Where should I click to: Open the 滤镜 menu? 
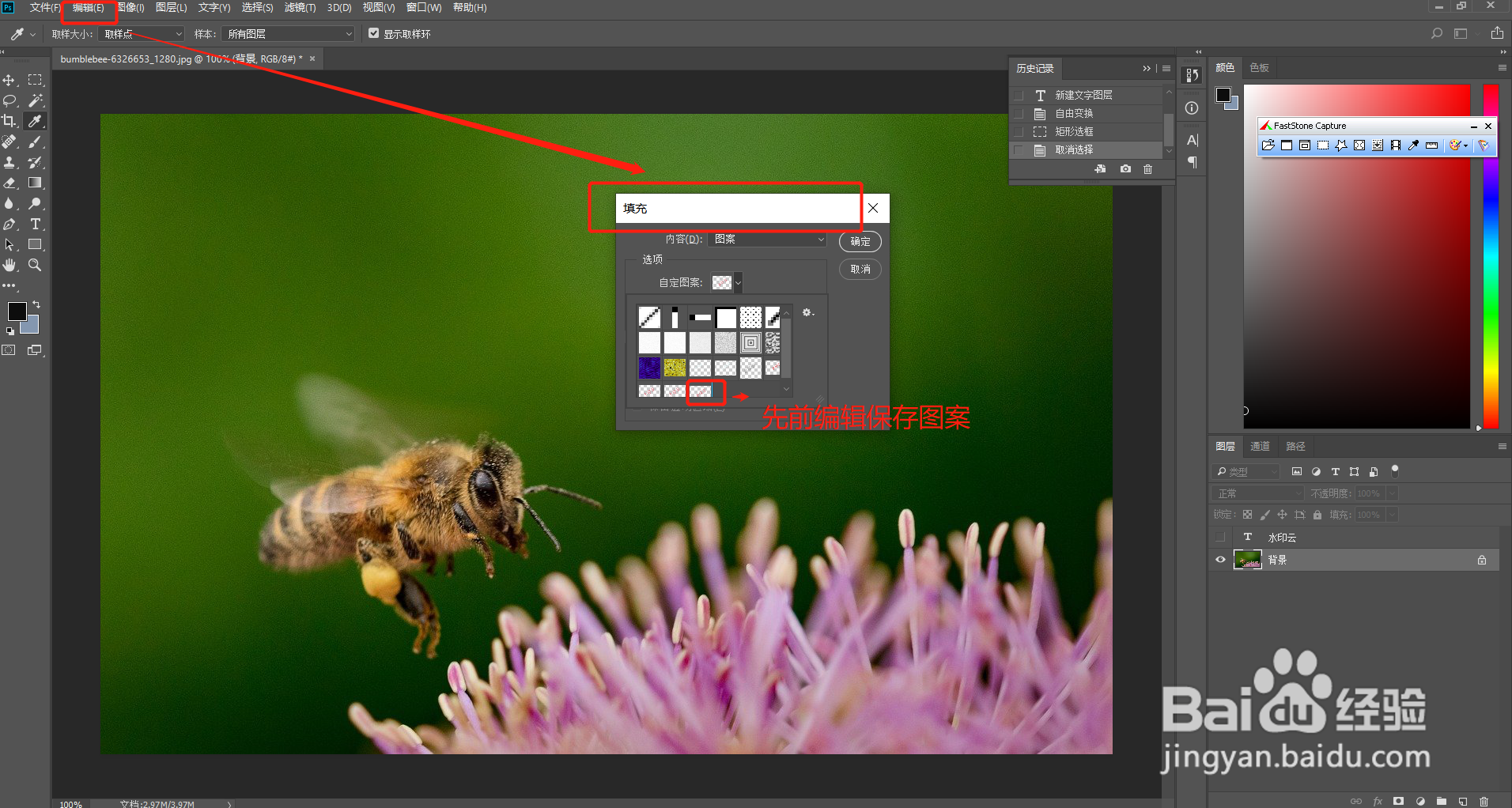tap(301, 7)
